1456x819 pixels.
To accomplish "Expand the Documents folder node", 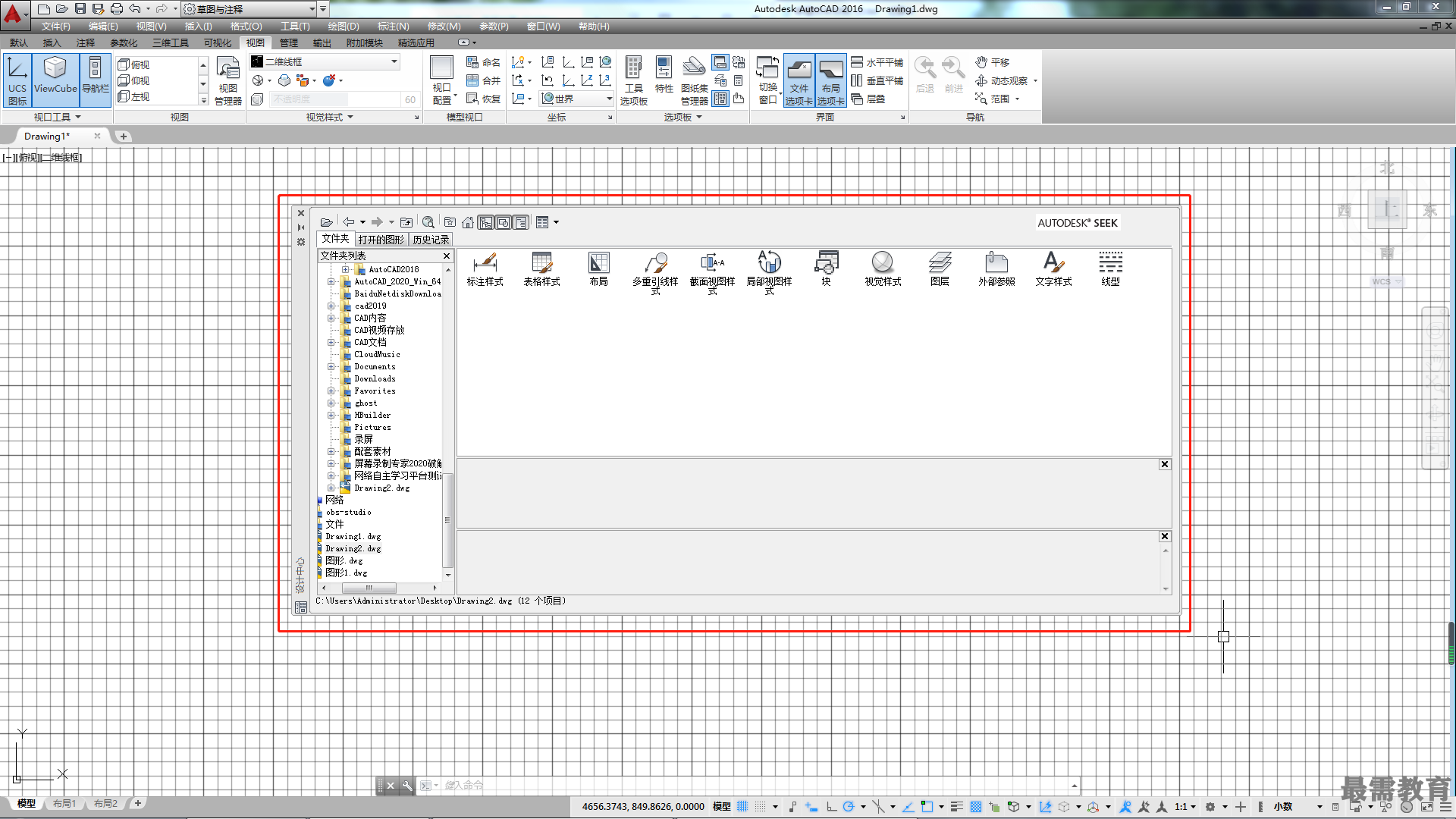I will pyautogui.click(x=331, y=366).
